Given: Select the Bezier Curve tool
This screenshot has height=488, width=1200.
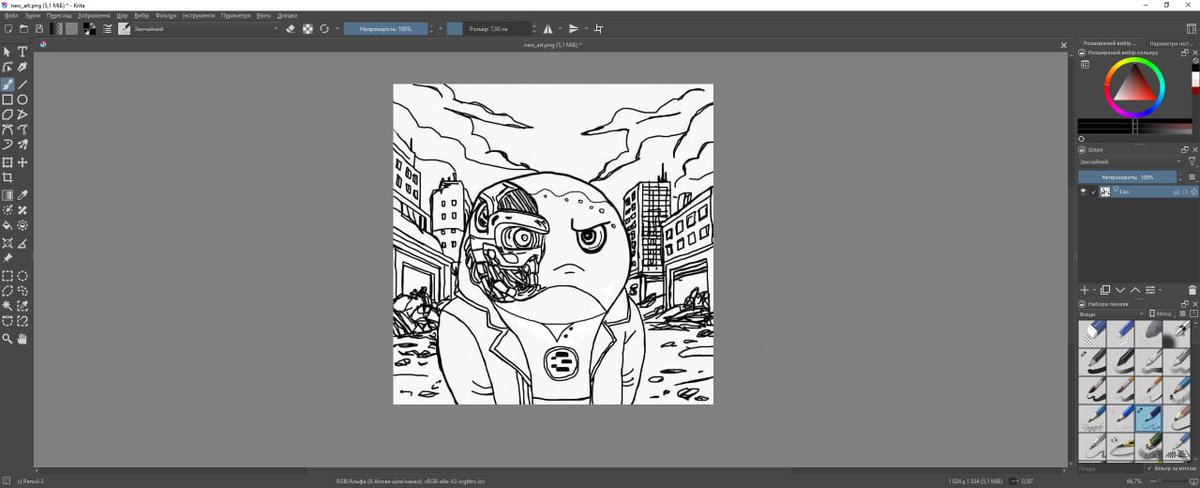Looking at the screenshot, I should pyautogui.click(x=8, y=130).
